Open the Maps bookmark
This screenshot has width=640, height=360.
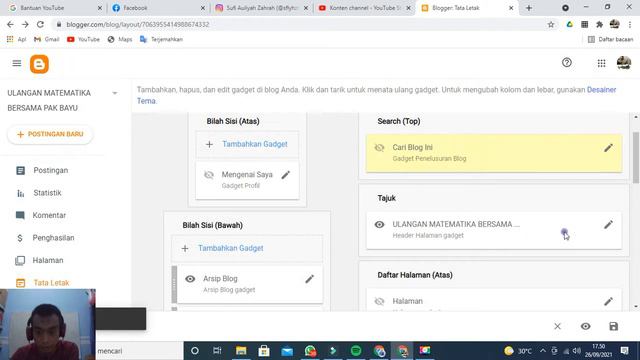[120, 39]
